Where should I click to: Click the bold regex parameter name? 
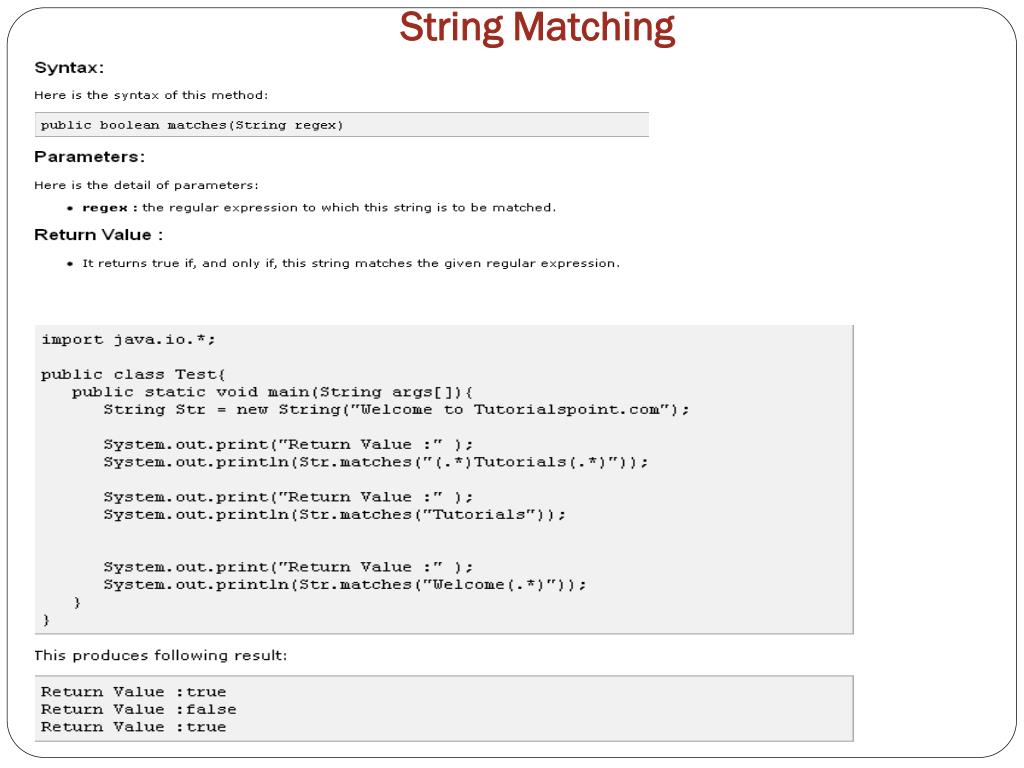104,208
